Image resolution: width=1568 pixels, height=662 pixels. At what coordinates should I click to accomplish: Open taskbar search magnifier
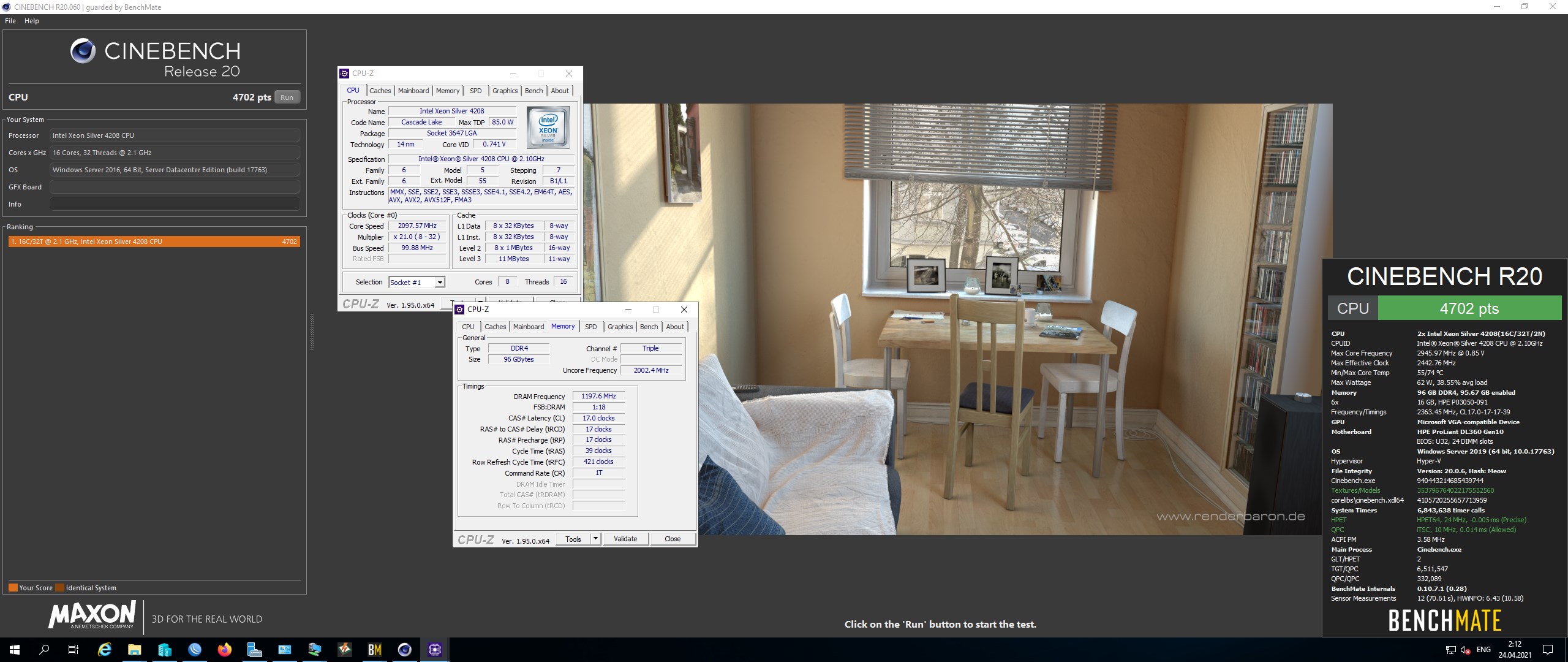[x=44, y=650]
